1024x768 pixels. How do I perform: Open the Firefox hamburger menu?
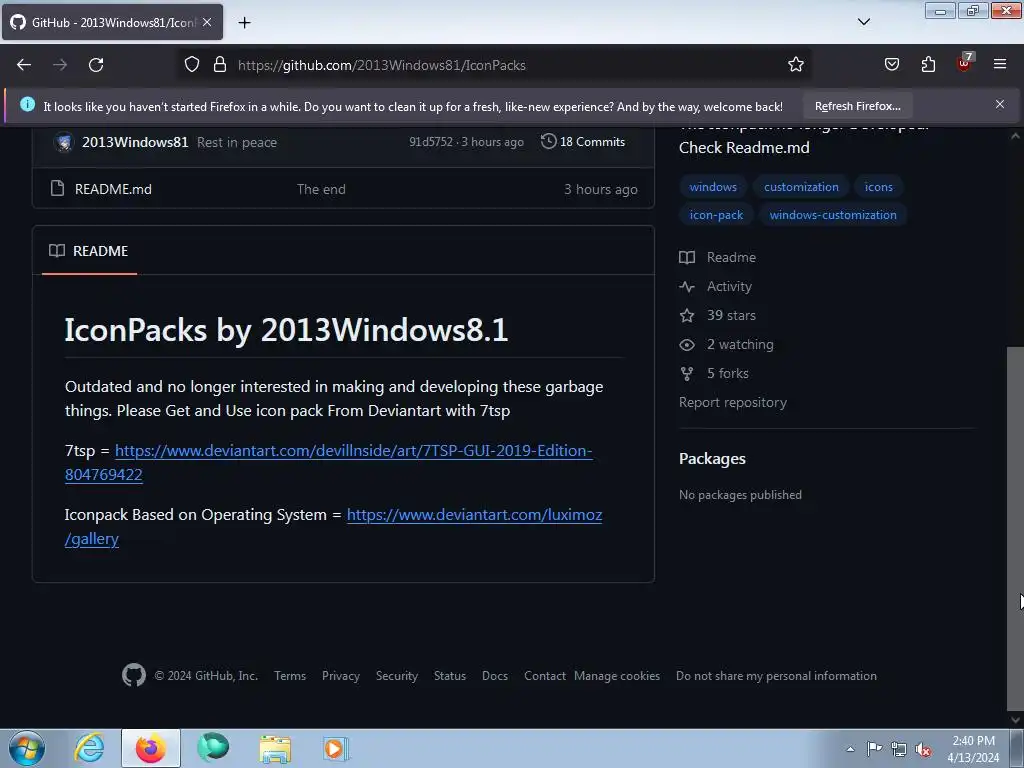point(1000,64)
